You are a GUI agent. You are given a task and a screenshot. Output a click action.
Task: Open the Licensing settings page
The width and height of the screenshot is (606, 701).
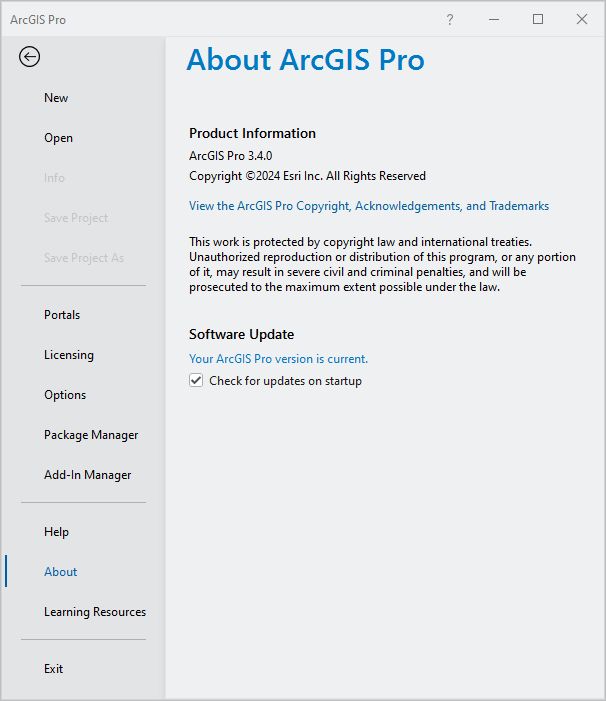pyautogui.click(x=69, y=355)
